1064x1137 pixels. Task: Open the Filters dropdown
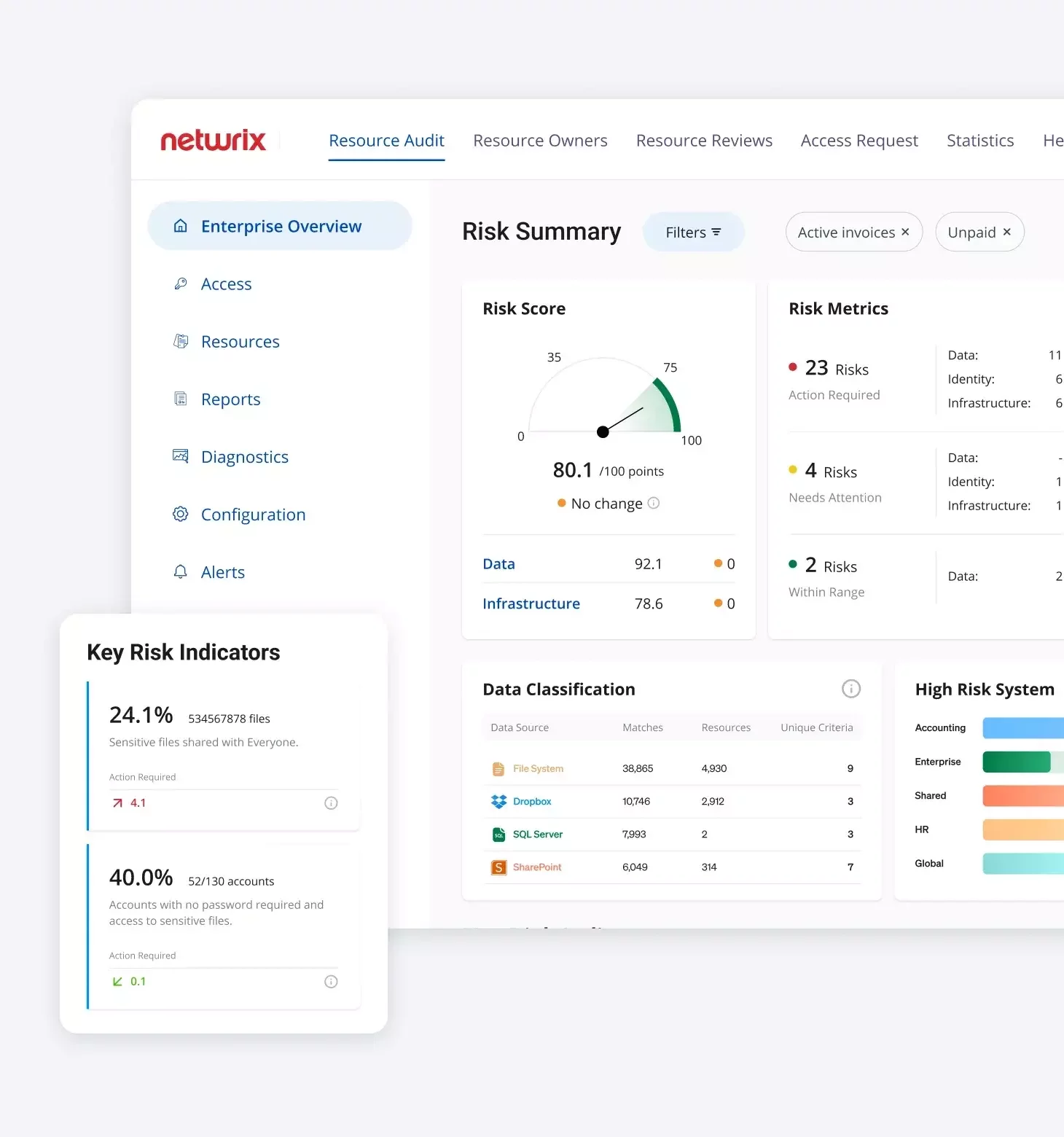[x=693, y=233]
